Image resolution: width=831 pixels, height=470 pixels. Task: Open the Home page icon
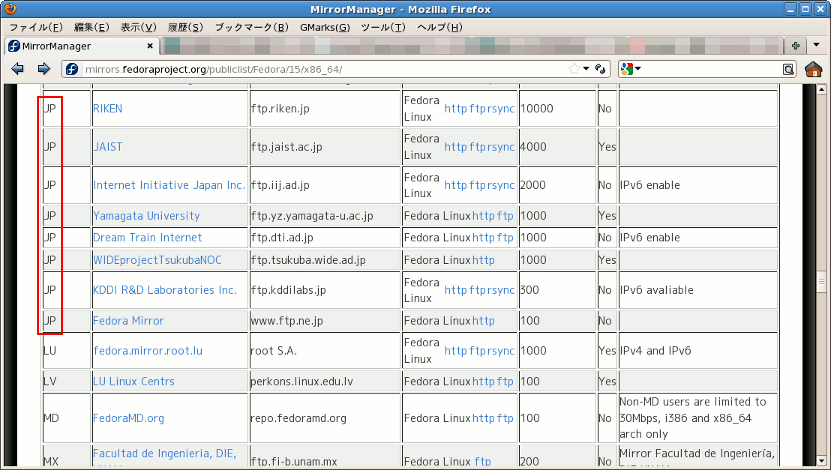click(813, 69)
